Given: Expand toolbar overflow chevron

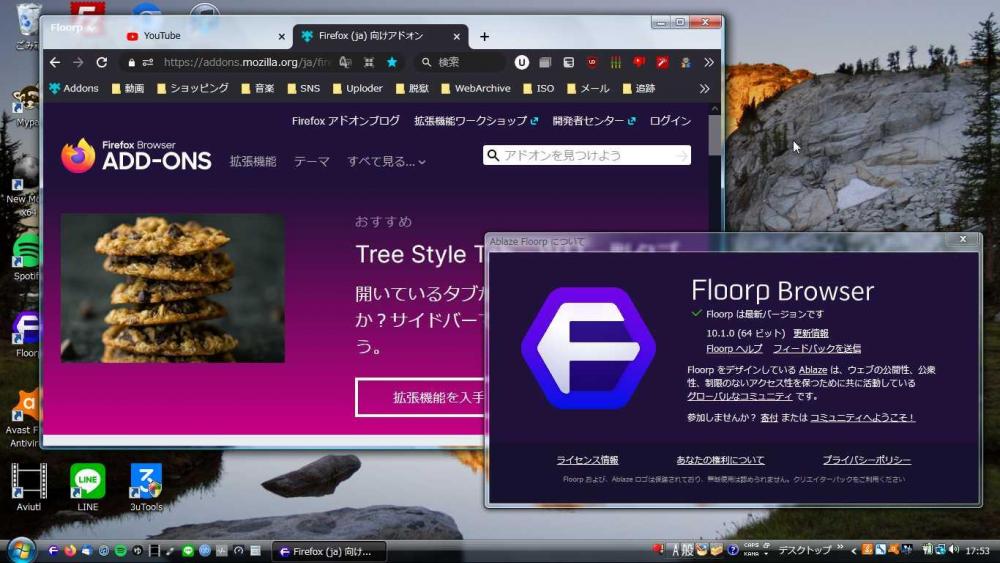Looking at the screenshot, I should 709,62.
